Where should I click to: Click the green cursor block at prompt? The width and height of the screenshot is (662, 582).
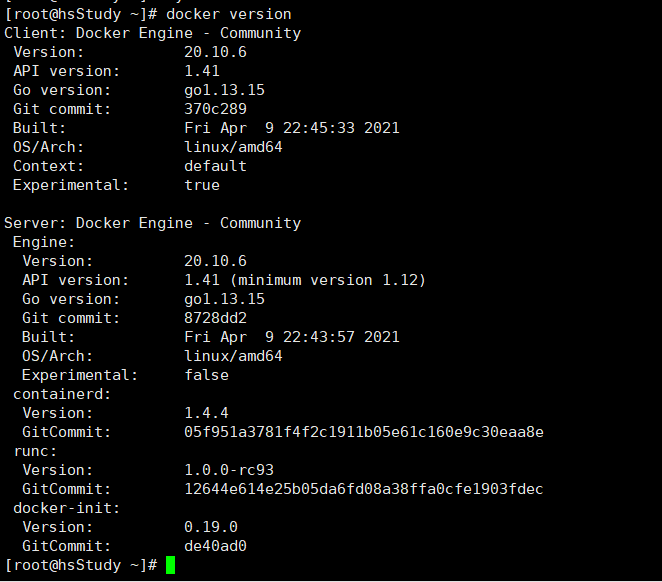coord(170,565)
